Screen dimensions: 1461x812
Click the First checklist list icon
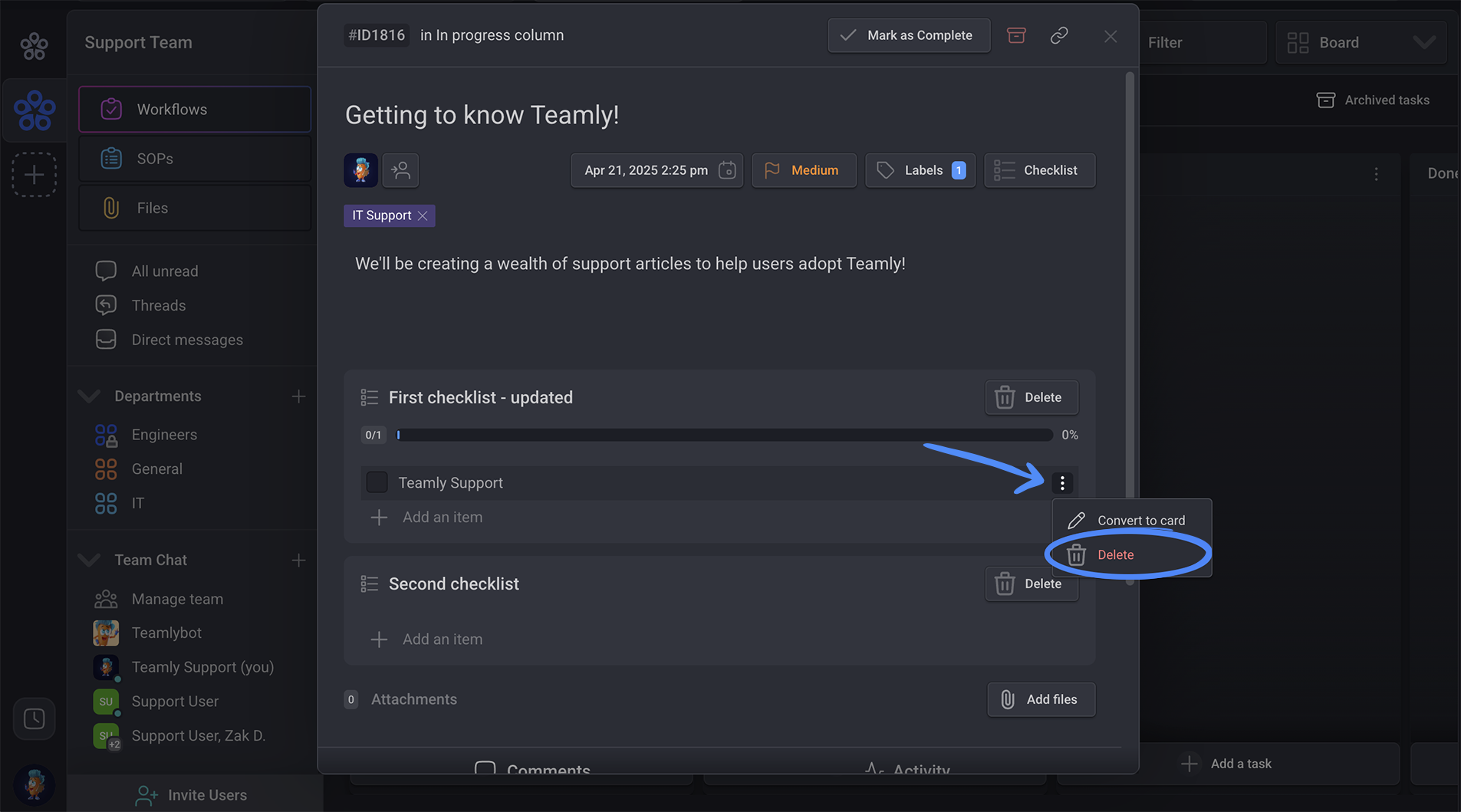click(370, 397)
